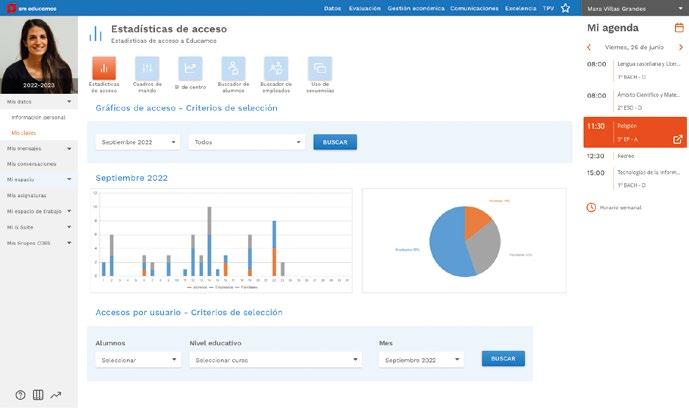Viewport: 689px width, 420px height.
Task: Open the Todos user type dropdown
Action: (247, 142)
